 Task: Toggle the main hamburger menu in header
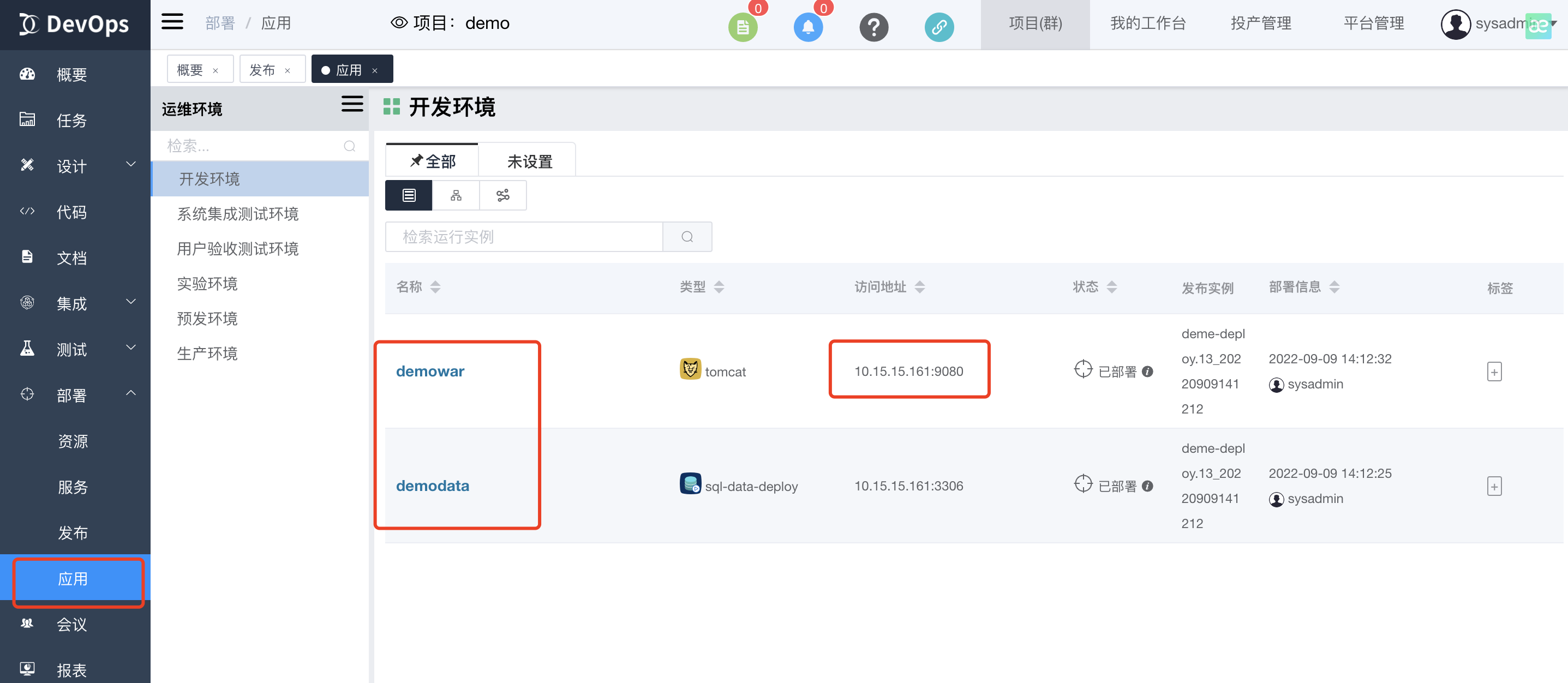coord(172,22)
